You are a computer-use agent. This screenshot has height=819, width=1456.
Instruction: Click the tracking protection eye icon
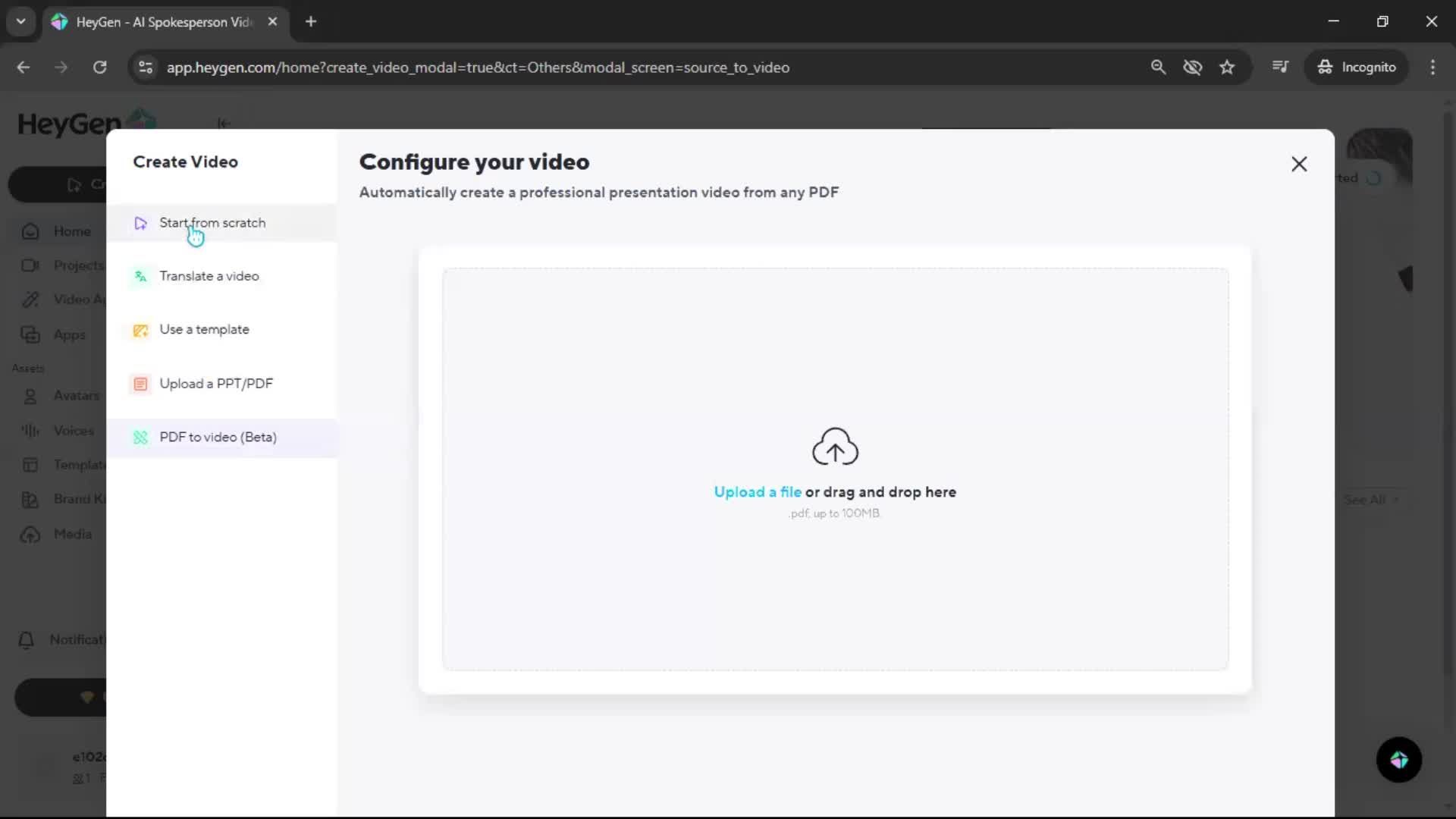click(1192, 67)
